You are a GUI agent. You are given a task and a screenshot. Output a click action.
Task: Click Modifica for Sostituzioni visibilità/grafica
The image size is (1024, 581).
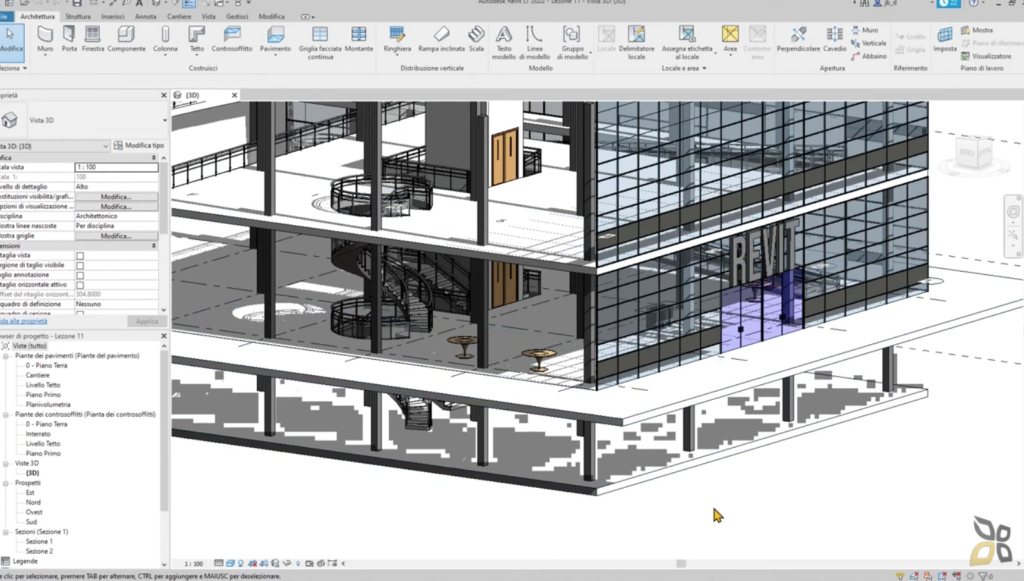pyautogui.click(x=116, y=196)
